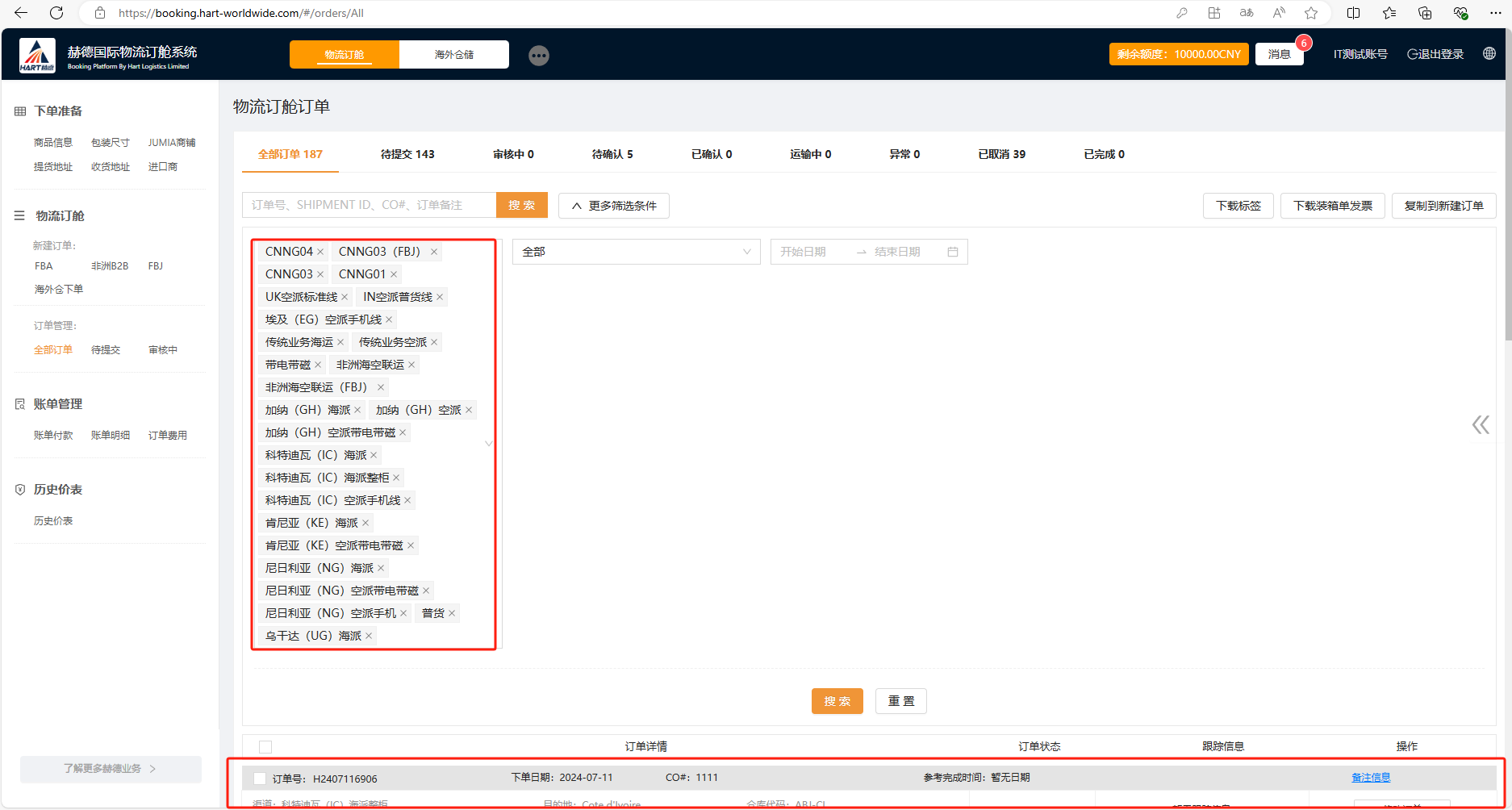Click the browser back arrow

21,13
